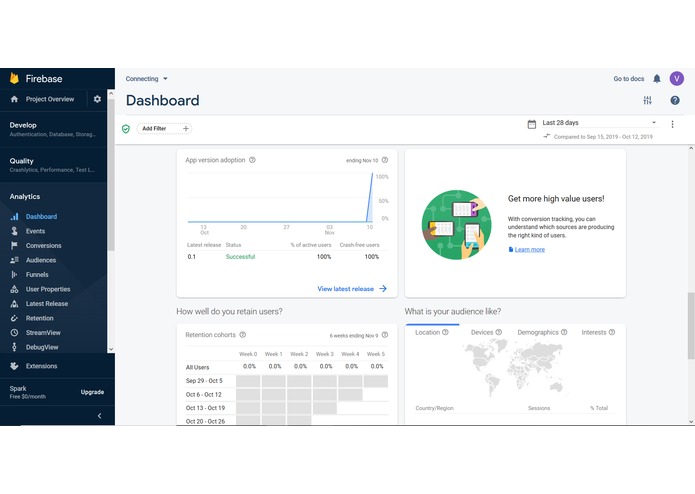Click the Latest Release icon

click(x=15, y=303)
